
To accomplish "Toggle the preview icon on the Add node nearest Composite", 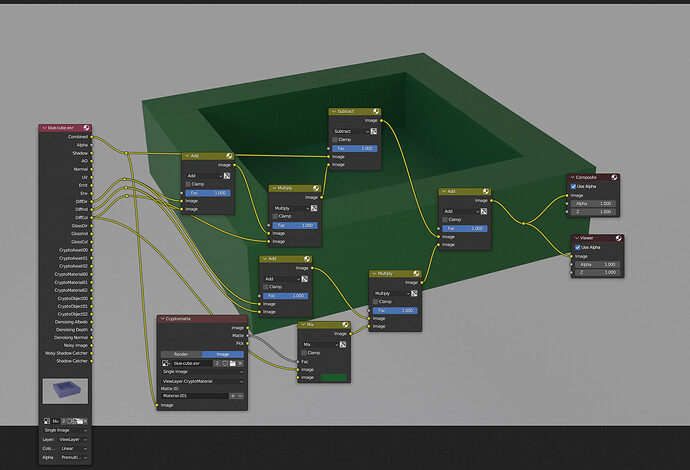I will coord(485,191).
